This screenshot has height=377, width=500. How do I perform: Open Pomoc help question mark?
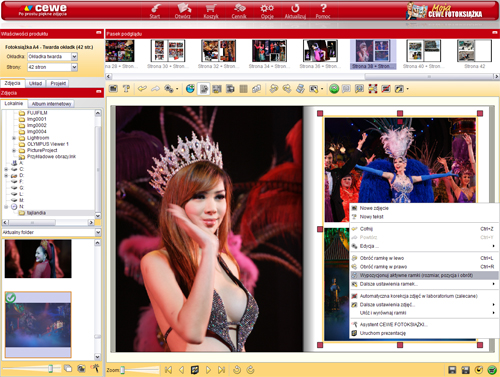(323, 11)
